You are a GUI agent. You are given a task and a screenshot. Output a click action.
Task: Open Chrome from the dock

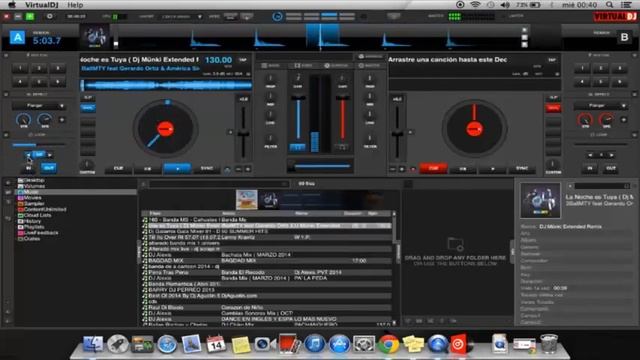pos(388,344)
